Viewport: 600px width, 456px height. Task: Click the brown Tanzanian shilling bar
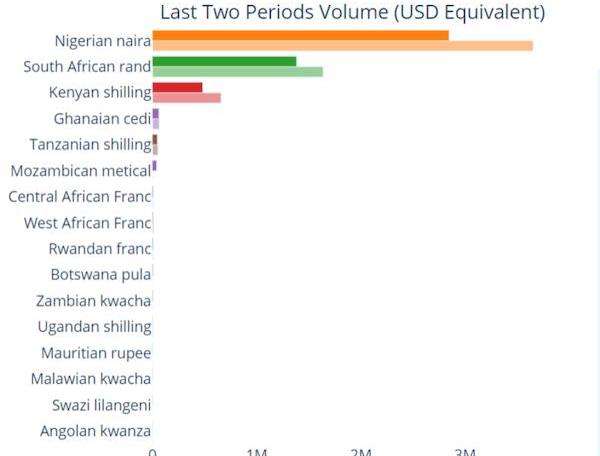155,140
